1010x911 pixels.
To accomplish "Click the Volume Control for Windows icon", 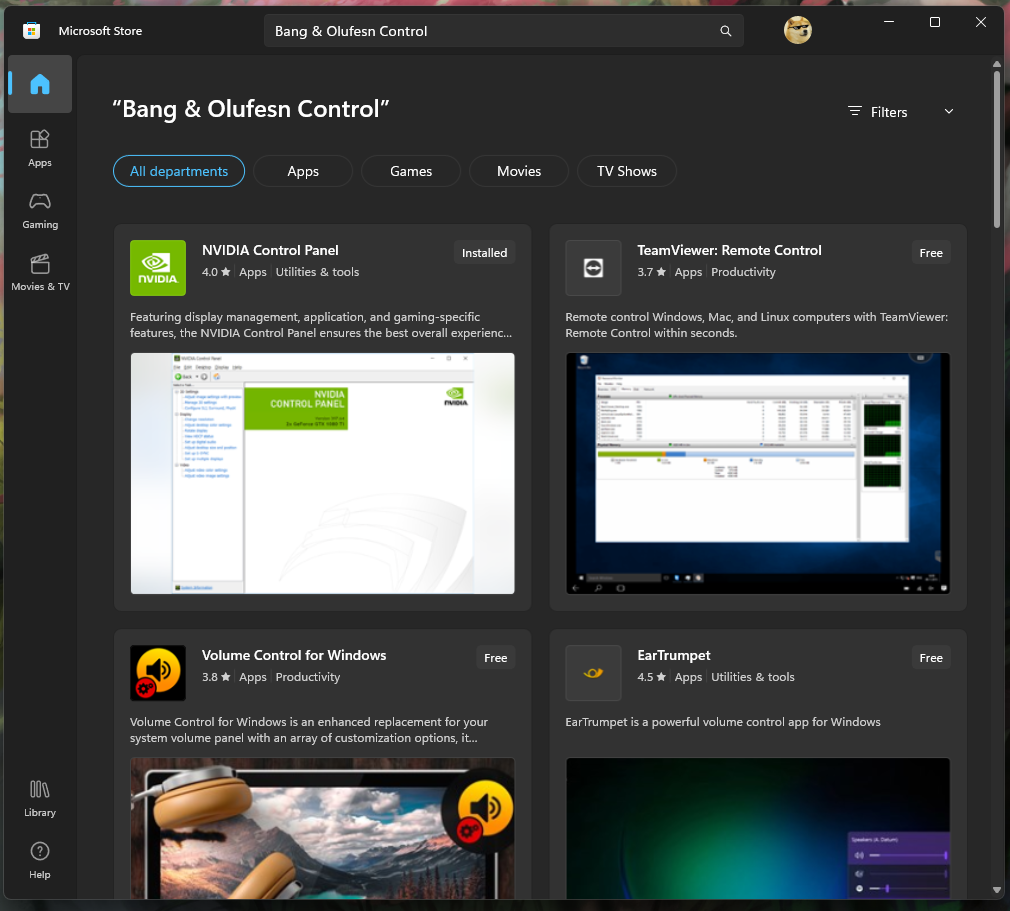I will [158, 673].
